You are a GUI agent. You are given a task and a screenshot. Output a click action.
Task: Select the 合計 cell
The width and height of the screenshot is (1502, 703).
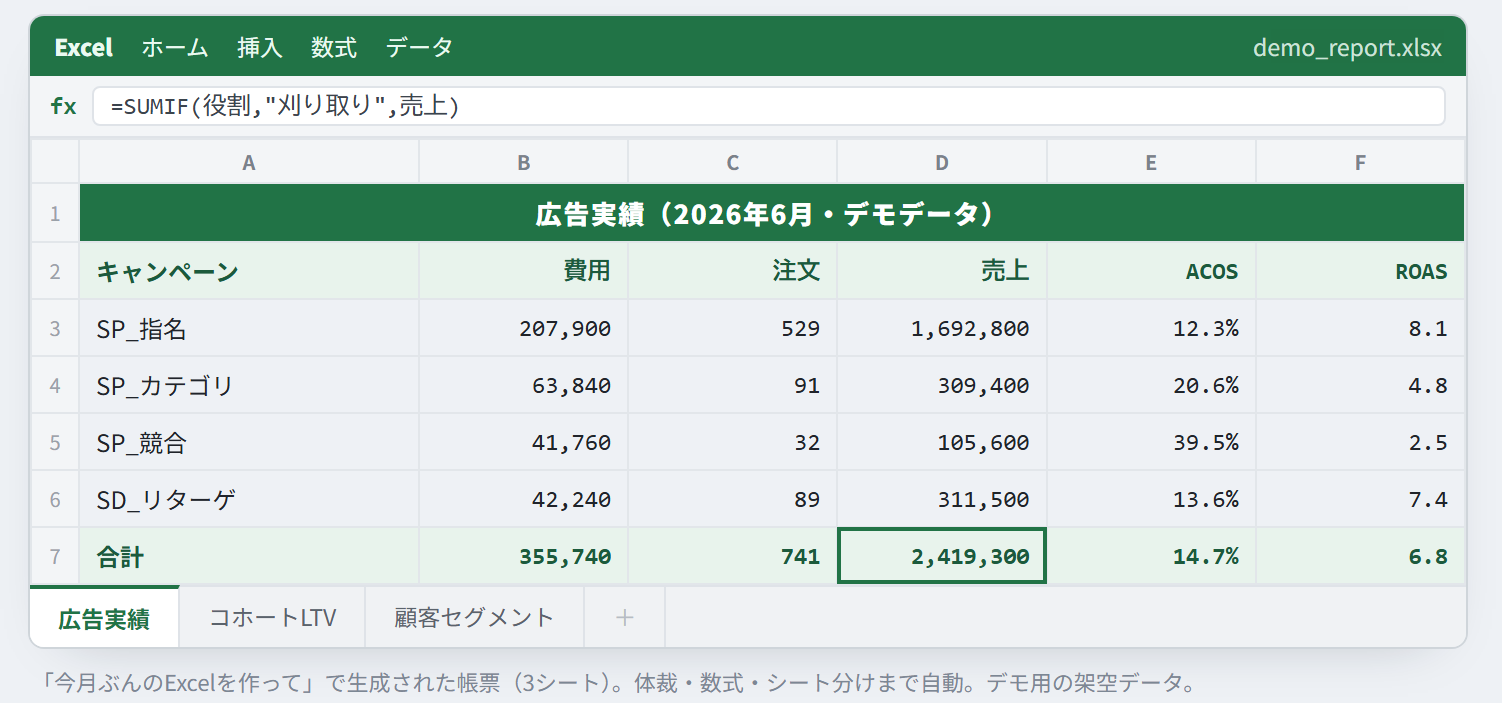click(x=249, y=556)
